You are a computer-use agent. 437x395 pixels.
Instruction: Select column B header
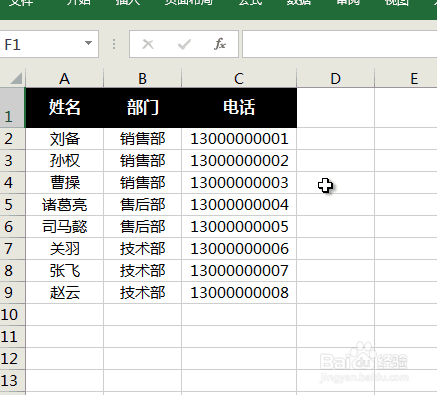pos(143,79)
